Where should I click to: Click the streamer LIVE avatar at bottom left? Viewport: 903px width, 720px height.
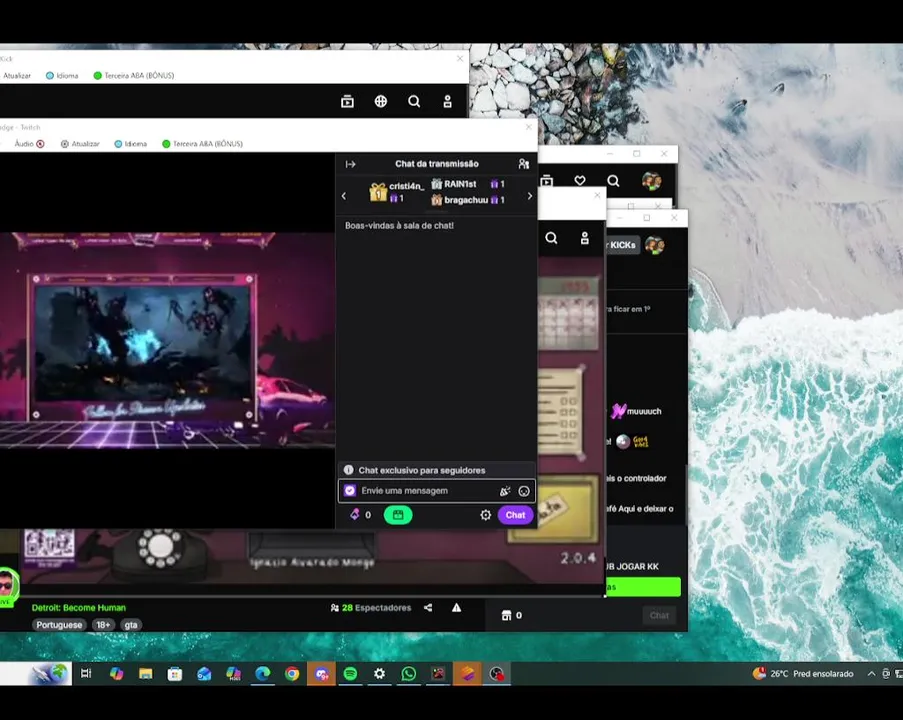(x=7, y=586)
